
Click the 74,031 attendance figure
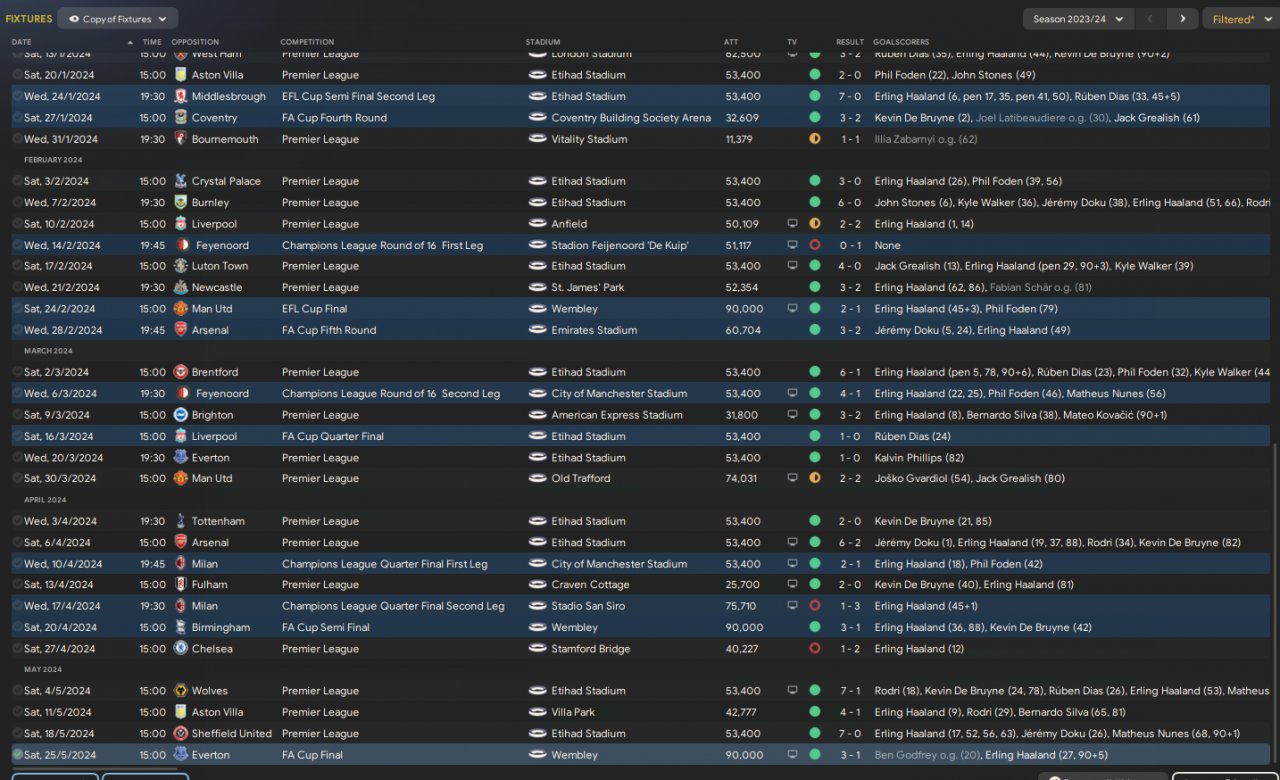coord(741,479)
